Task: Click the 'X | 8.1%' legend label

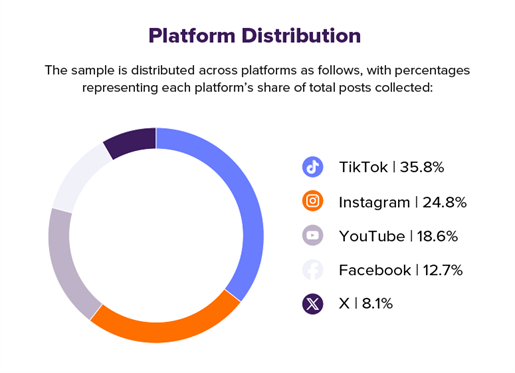Action: coord(366,304)
